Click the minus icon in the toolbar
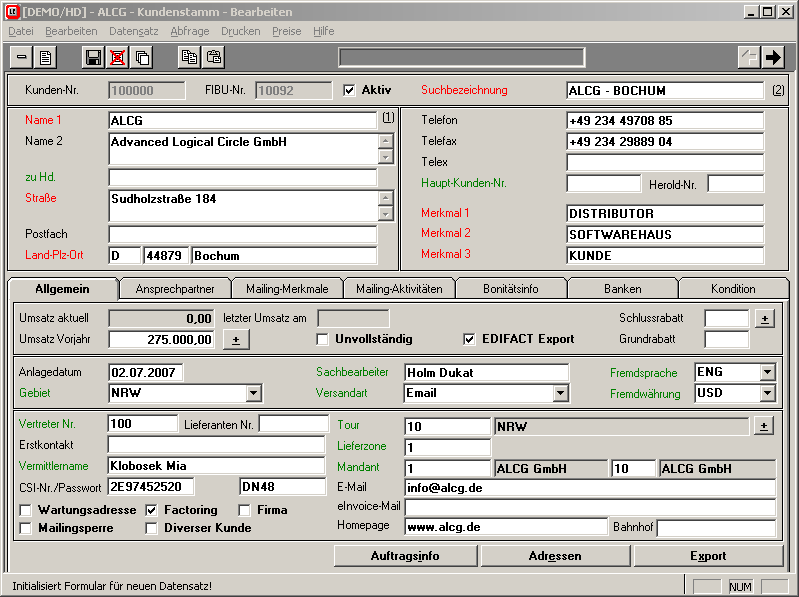 [22, 57]
